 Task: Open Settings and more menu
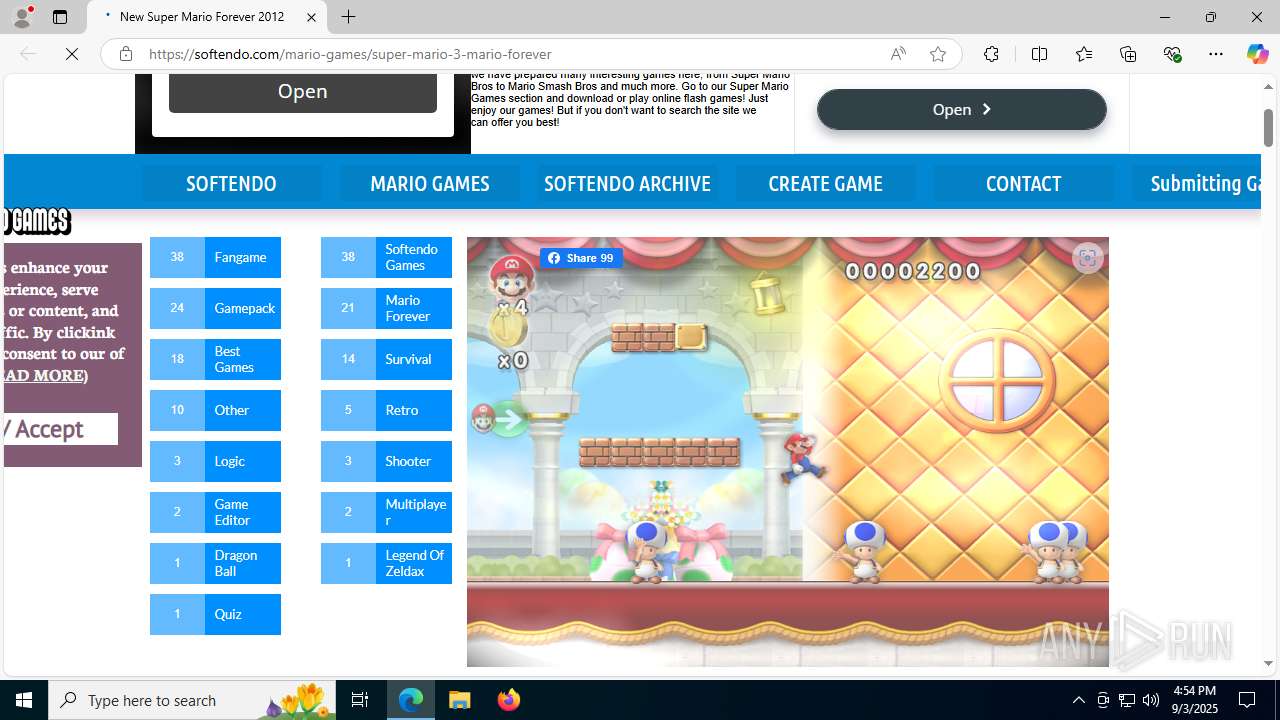[1216, 54]
